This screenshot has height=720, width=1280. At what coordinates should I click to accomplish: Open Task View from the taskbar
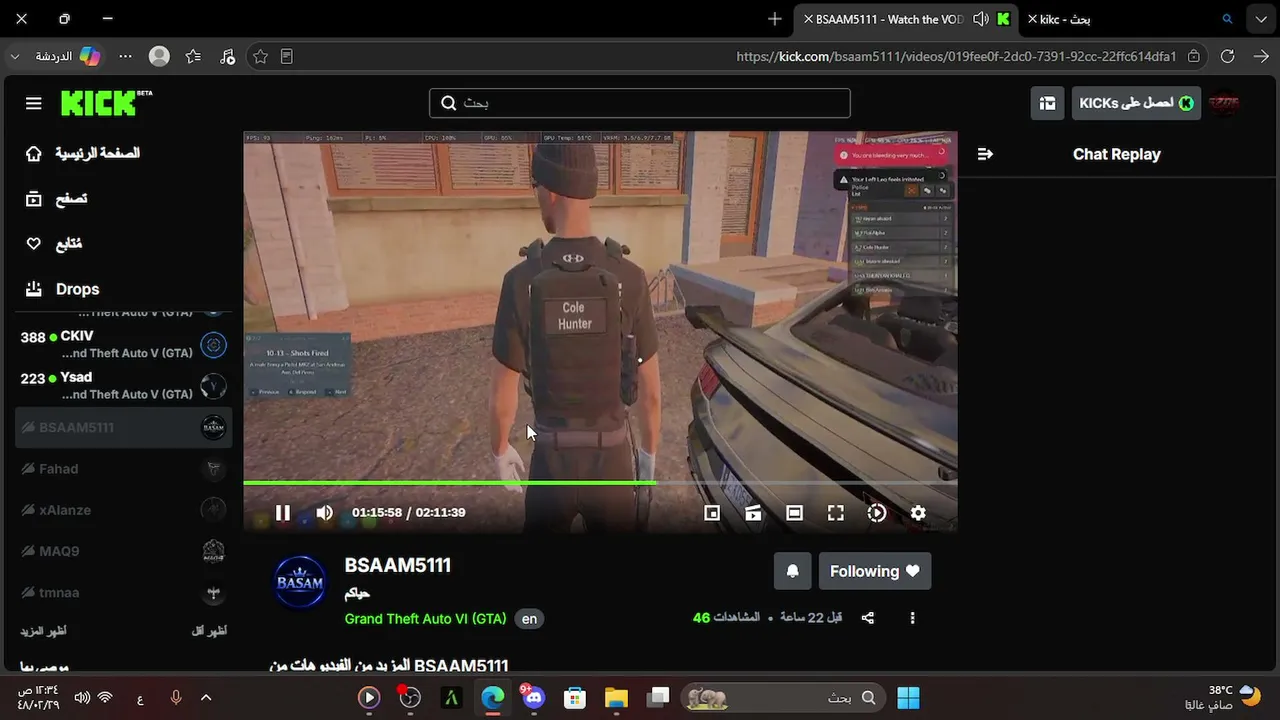pyautogui.click(x=657, y=698)
